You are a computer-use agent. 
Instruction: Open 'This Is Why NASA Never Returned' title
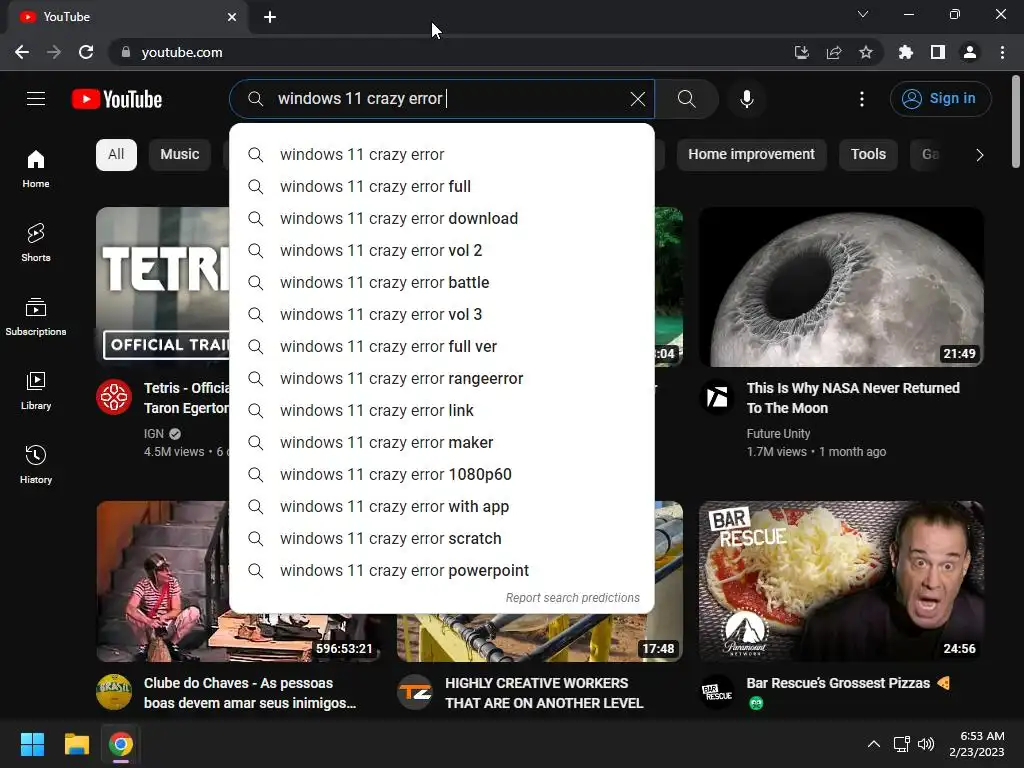point(853,398)
